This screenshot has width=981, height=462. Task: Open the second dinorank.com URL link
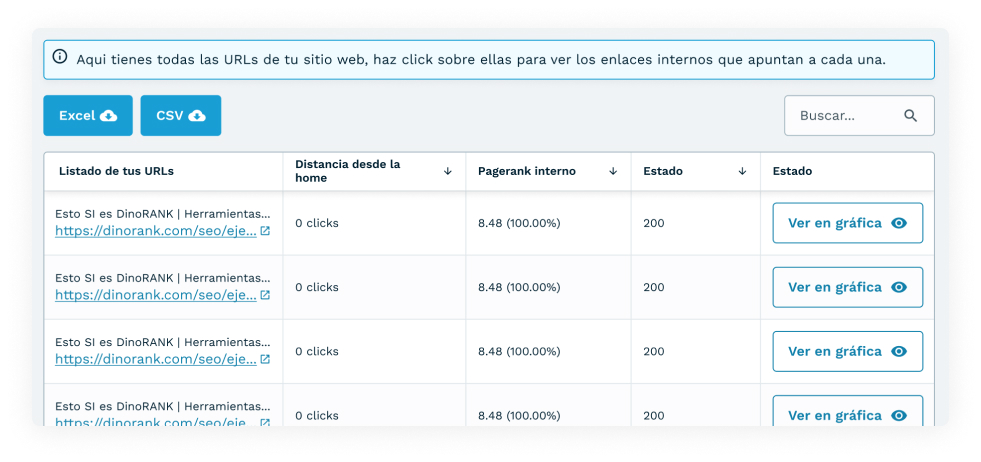[156, 295]
